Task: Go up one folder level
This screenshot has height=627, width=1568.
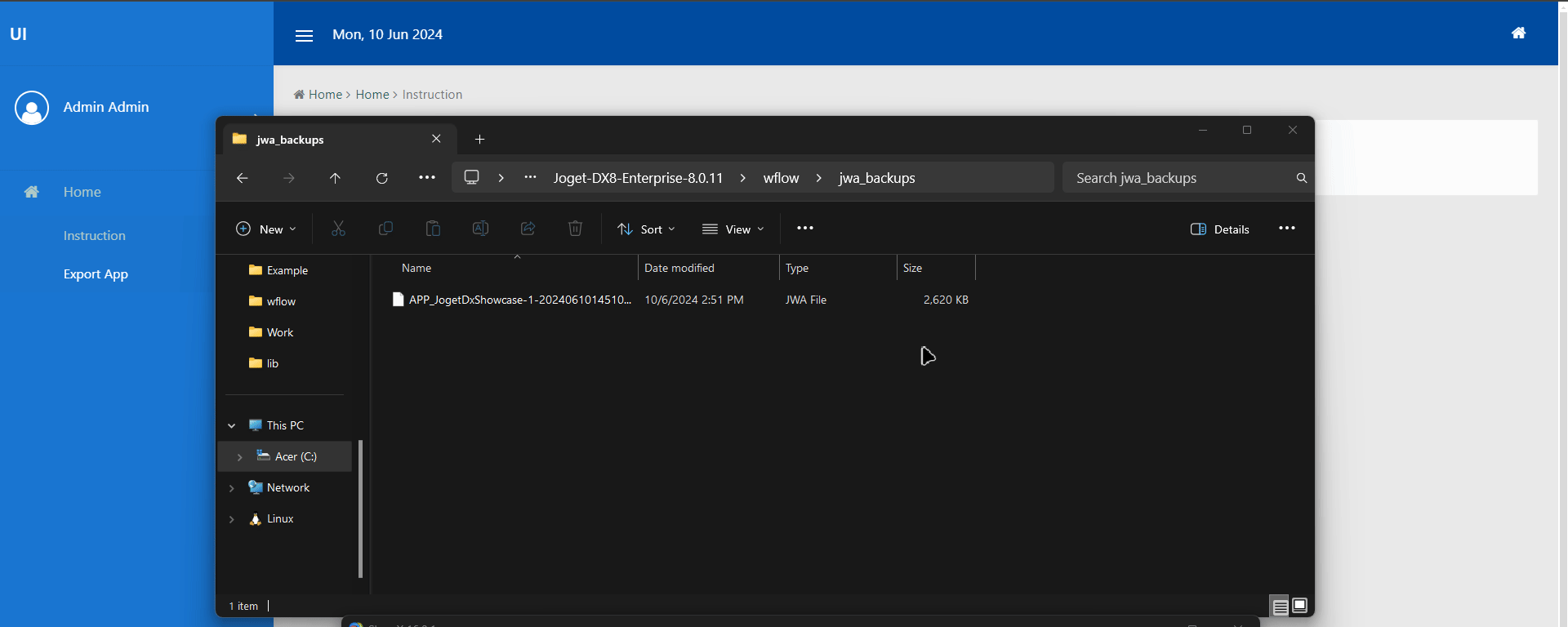Action: tap(335, 178)
